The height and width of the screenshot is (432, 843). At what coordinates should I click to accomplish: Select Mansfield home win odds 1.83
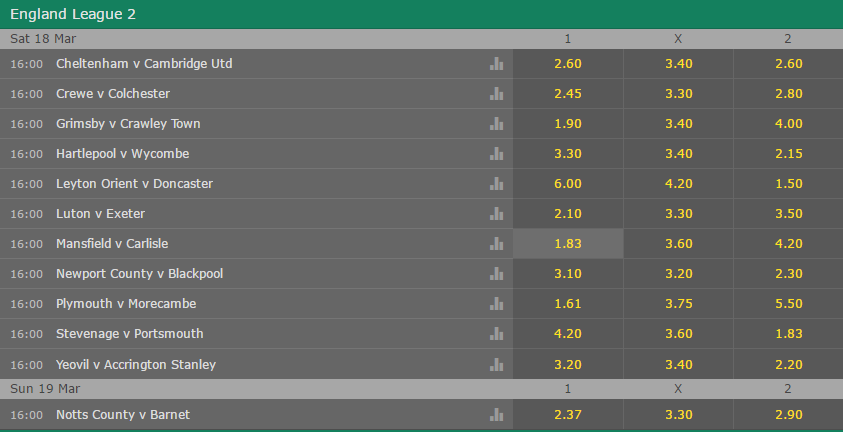(x=568, y=243)
